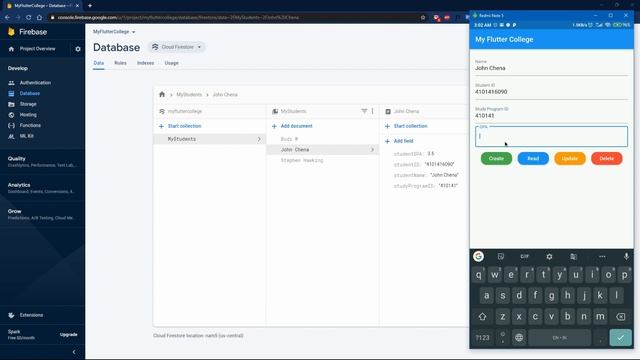Select Budi document in list

[x=289, y=139]
